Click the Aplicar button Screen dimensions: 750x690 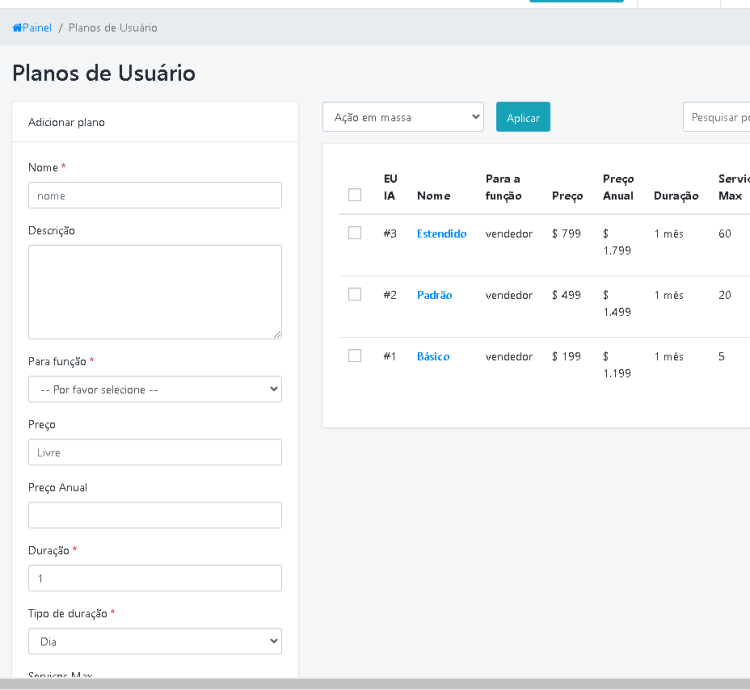(x=523, y=117)
